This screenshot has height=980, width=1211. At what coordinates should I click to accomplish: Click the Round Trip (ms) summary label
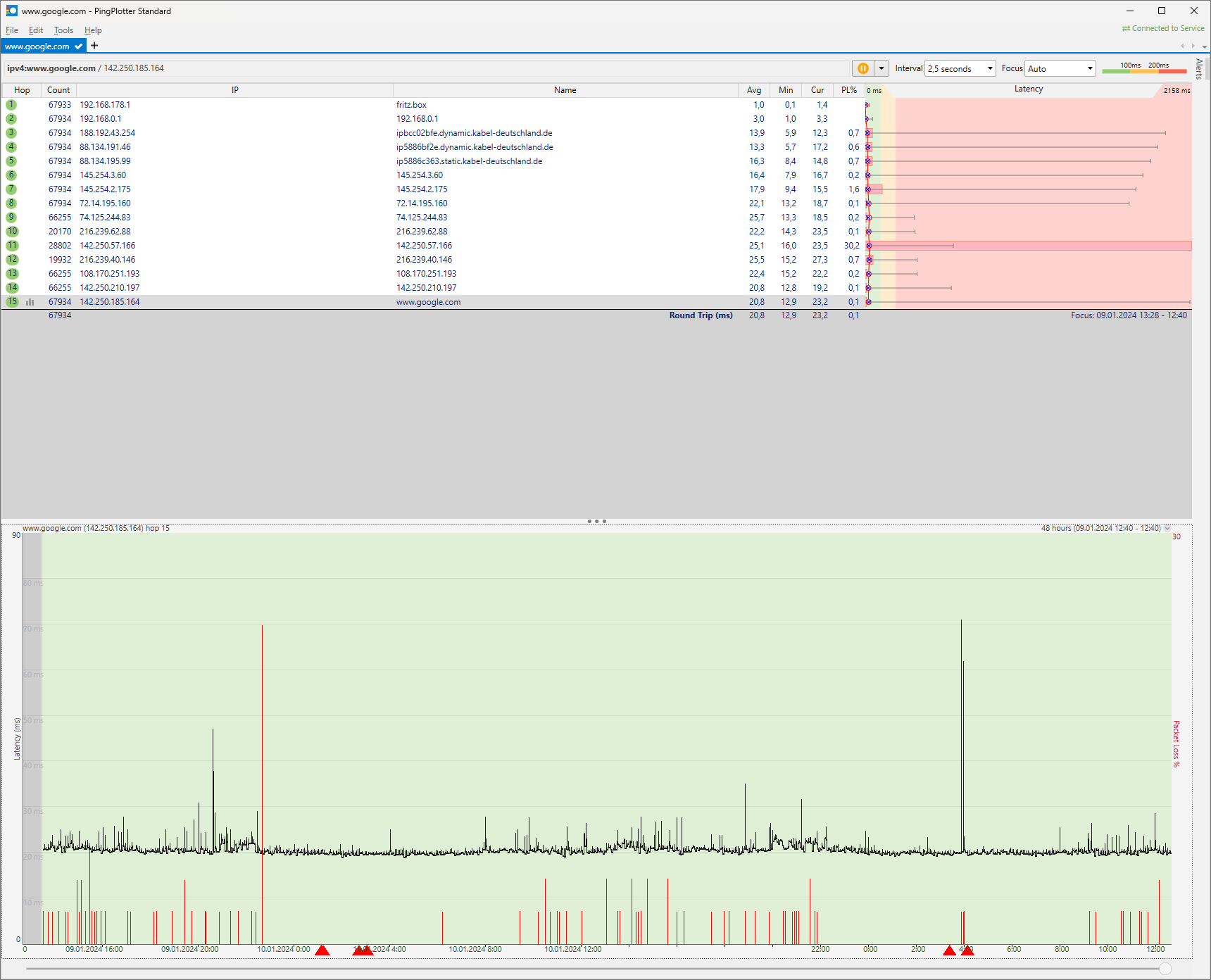[701, 315]
